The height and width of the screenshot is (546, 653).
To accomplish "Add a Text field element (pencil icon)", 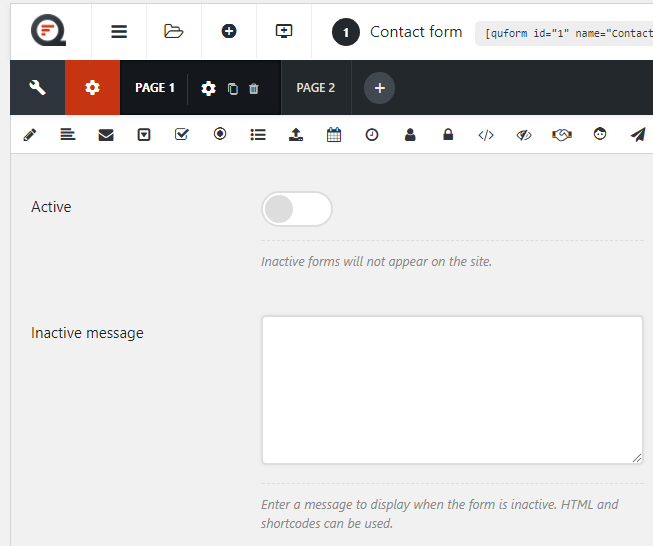I will 30,135.
